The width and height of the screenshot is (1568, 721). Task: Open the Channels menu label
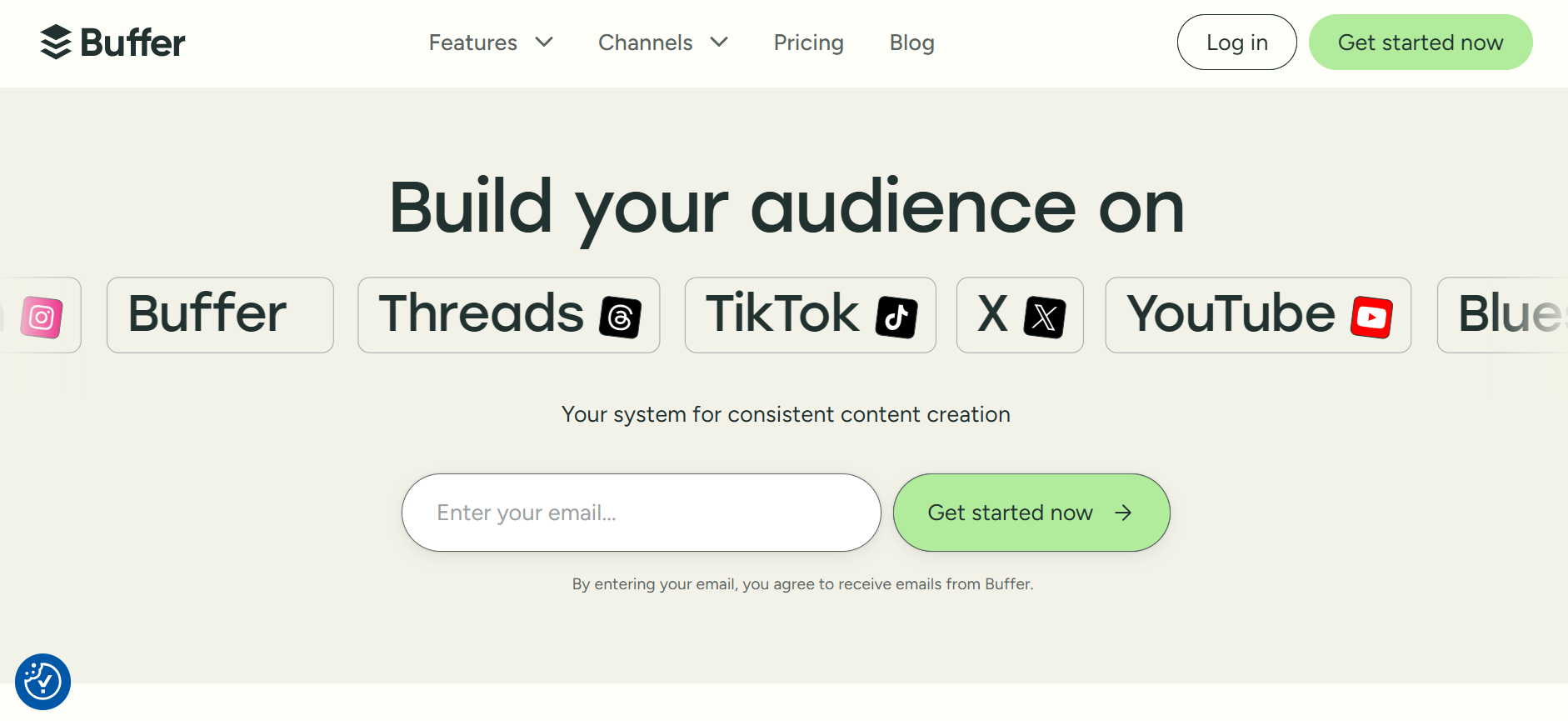click(645, 43)
